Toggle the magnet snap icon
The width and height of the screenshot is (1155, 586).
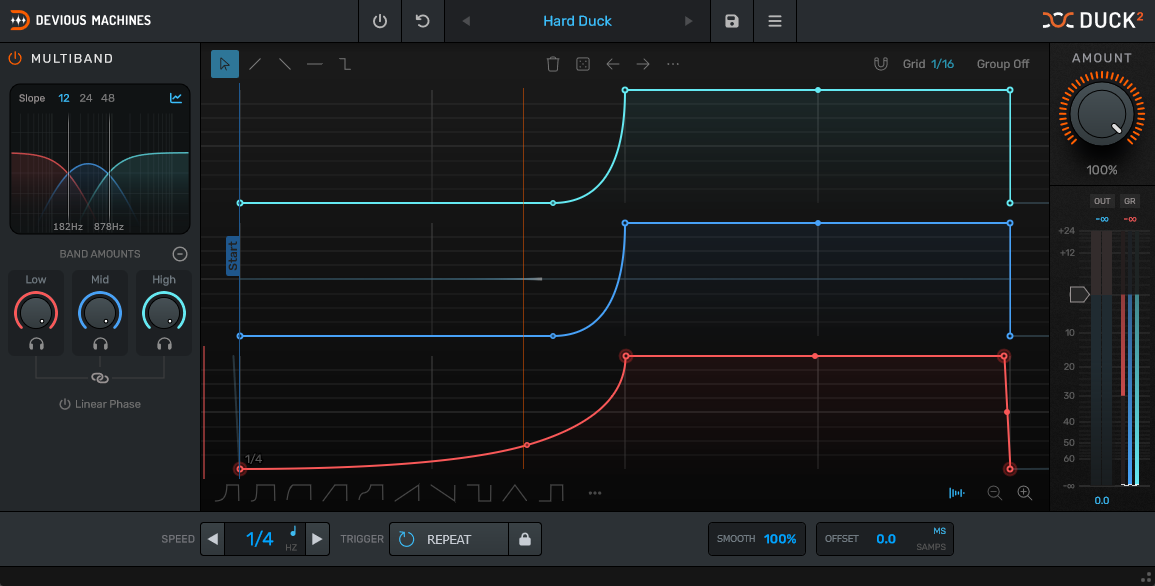[880, 64]
